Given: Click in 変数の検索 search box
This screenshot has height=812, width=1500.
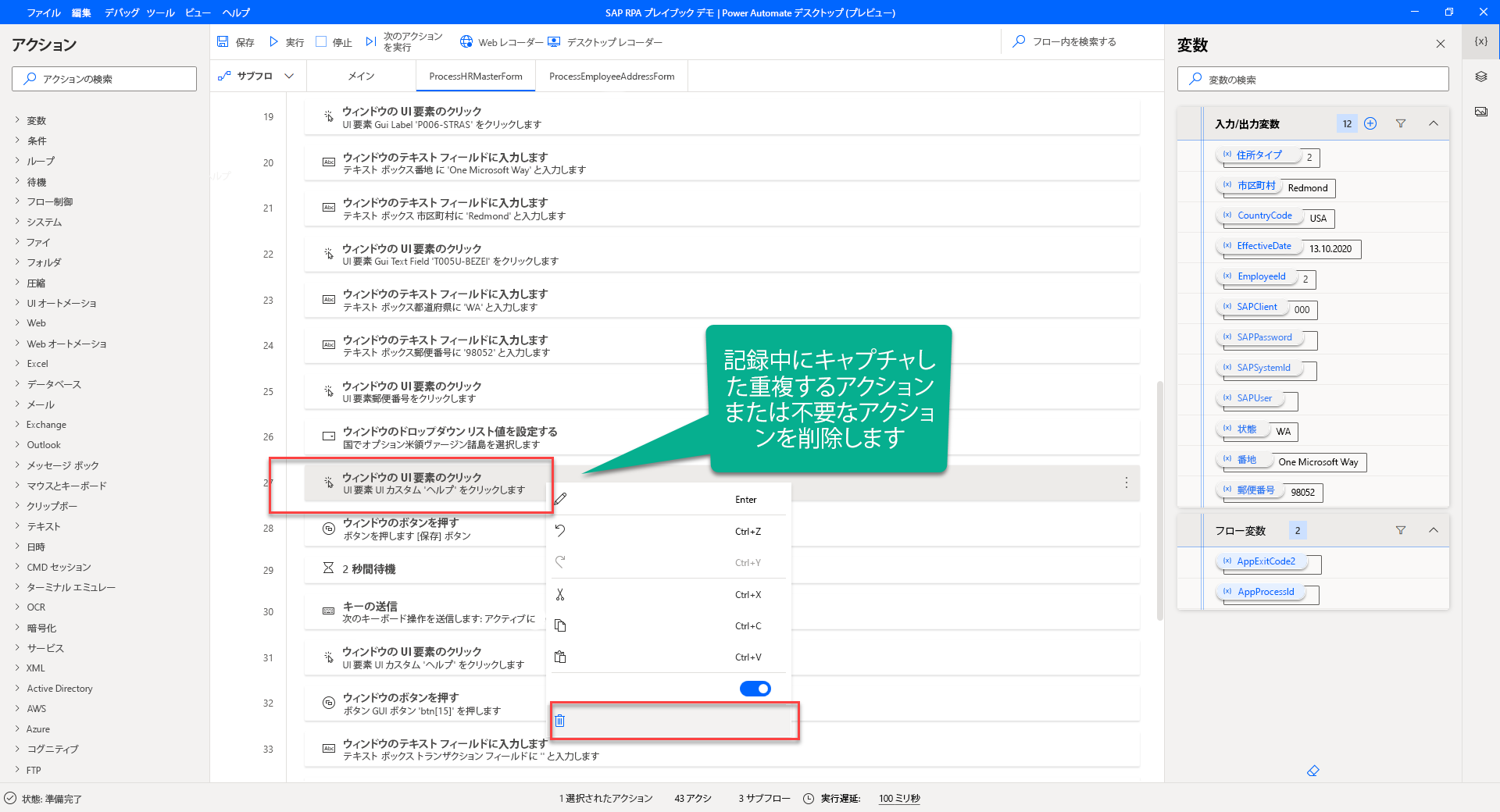Looking at the screenshot, I should click(1312, 79).
